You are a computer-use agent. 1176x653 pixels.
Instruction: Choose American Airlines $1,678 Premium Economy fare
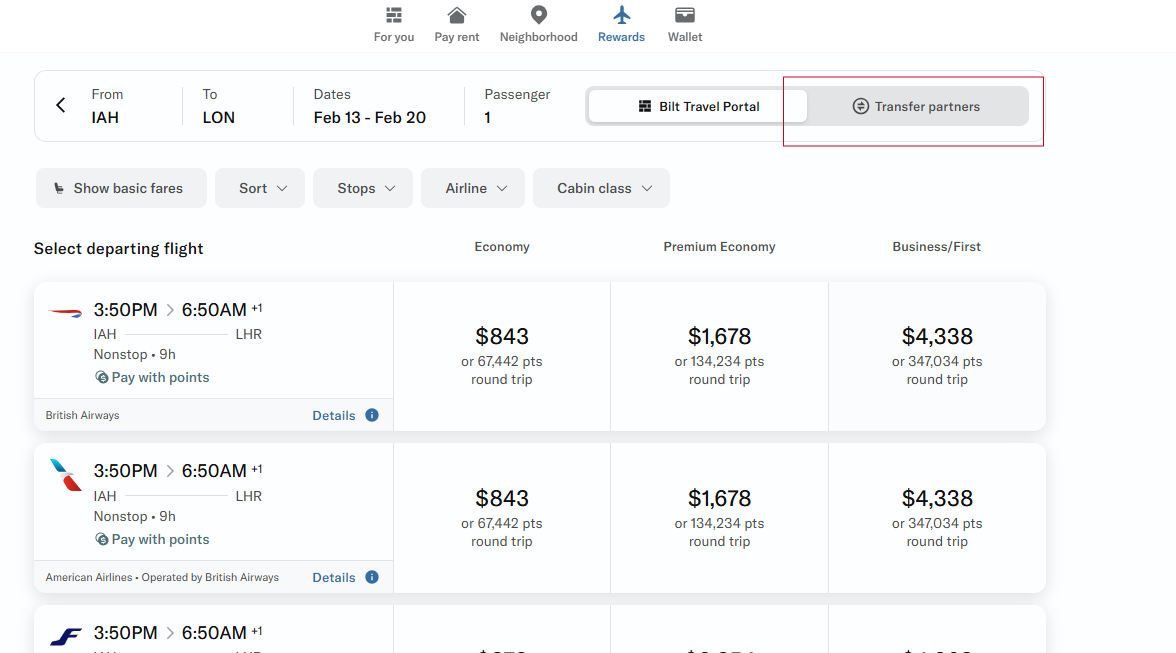(x=719, y=517)
